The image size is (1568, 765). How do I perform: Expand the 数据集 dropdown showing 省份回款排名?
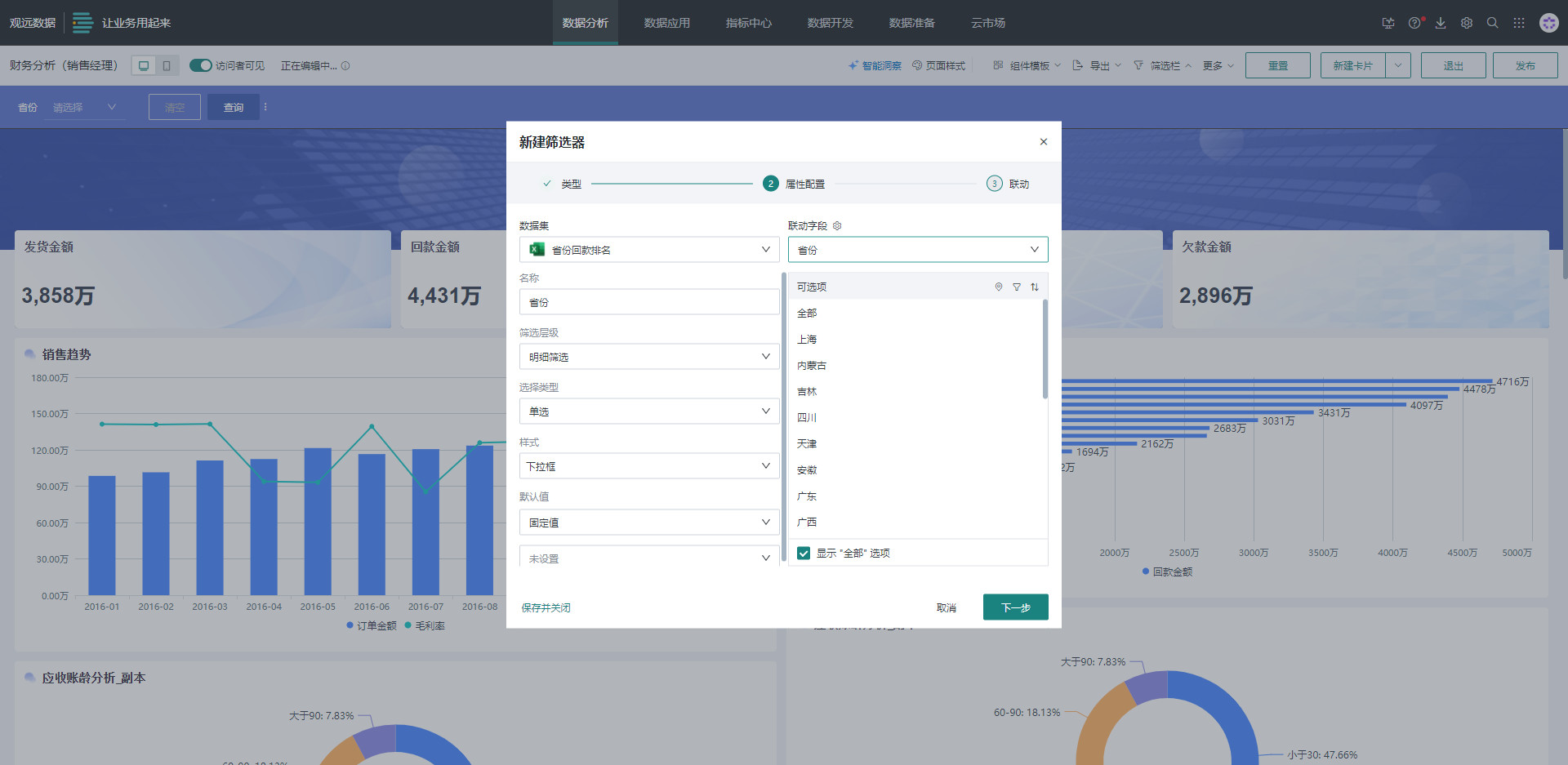pos(649,250)
